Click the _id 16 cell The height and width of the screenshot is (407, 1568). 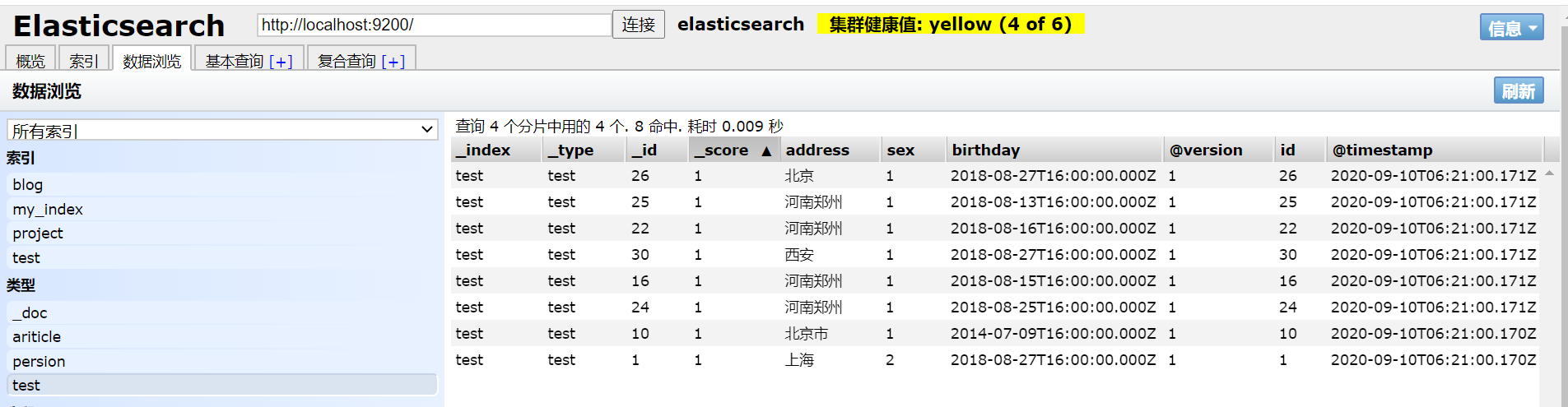click(640, 281)
